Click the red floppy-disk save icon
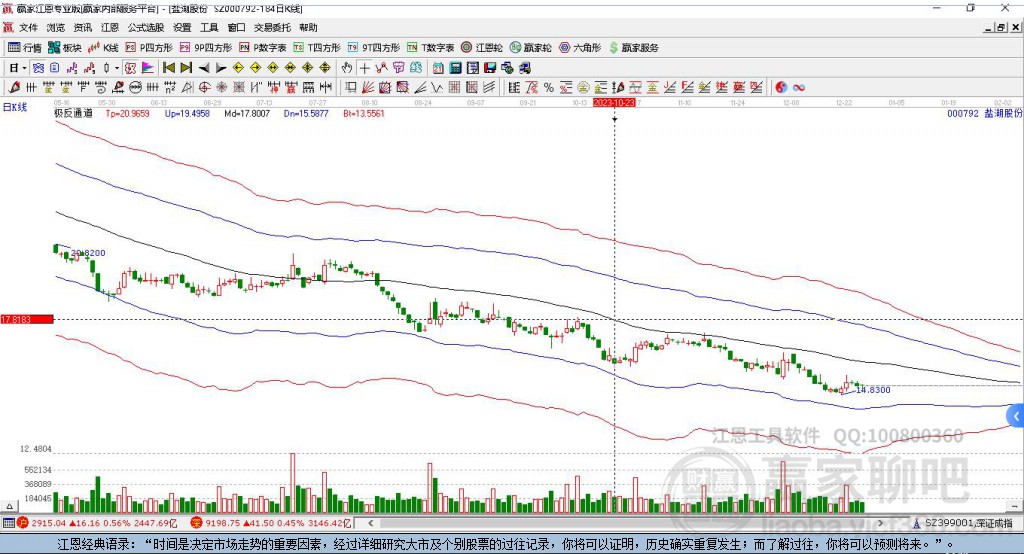Image resolution: width=1024 pixels, height=554 pixels. [490, 68]
